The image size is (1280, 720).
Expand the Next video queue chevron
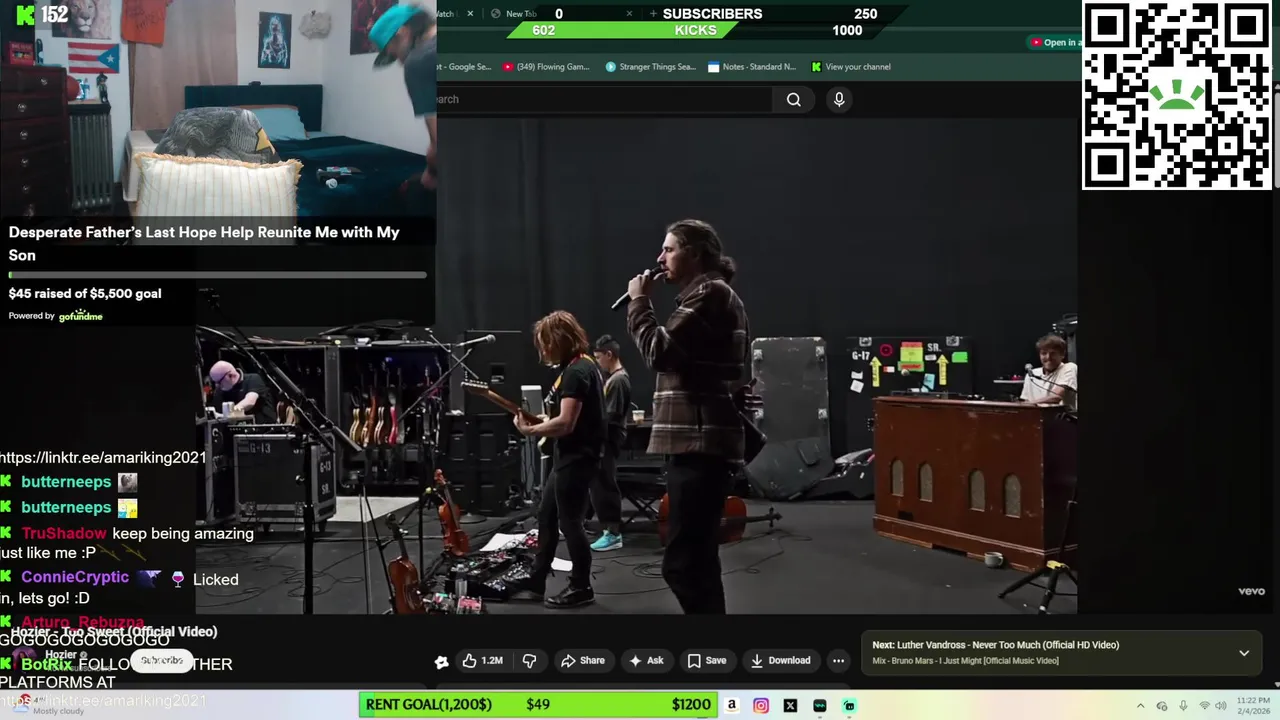pyautogui.click(x=1244, y=653)
